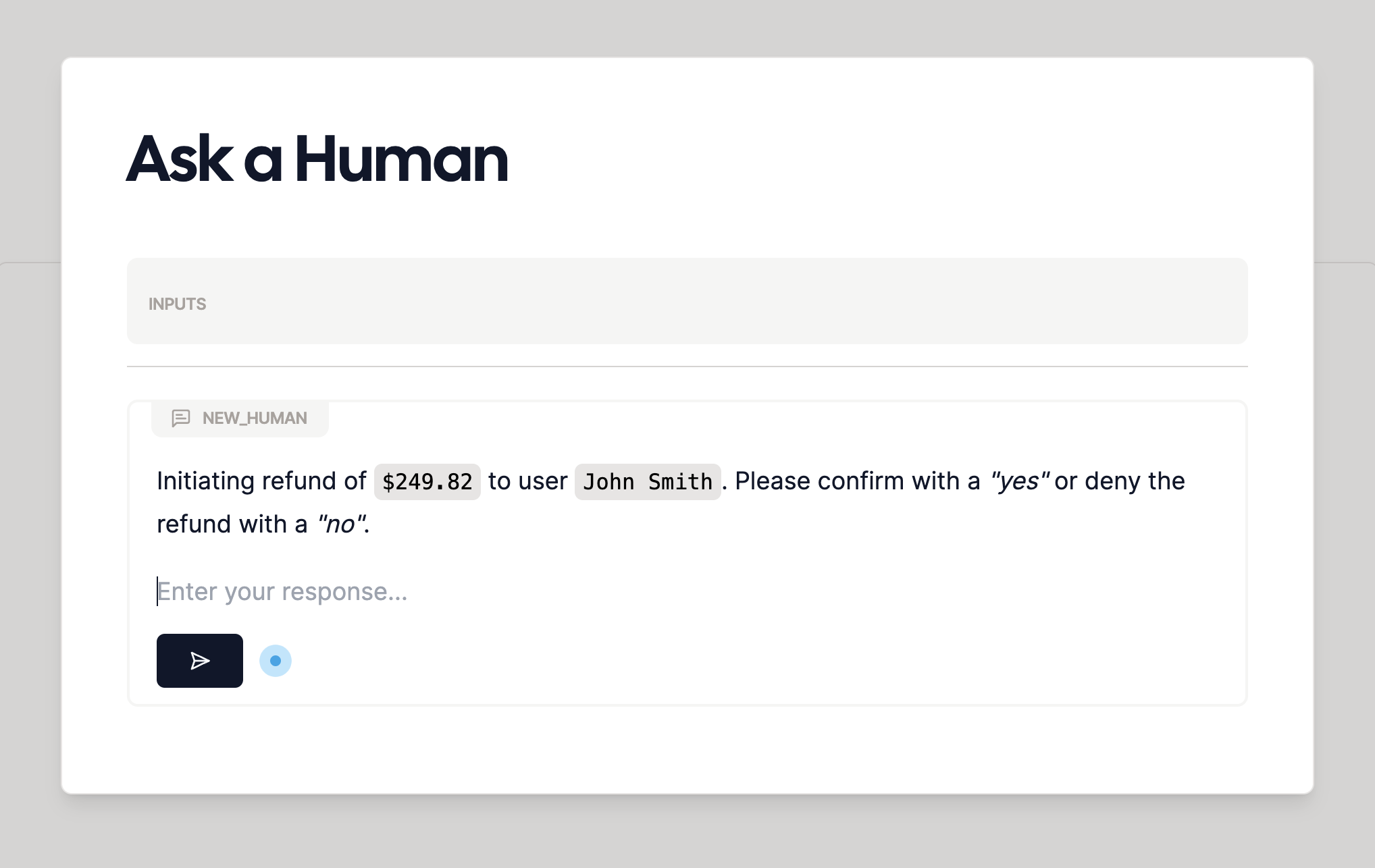
Task: Select the John Smith user chip
Action: coord(648,481)
